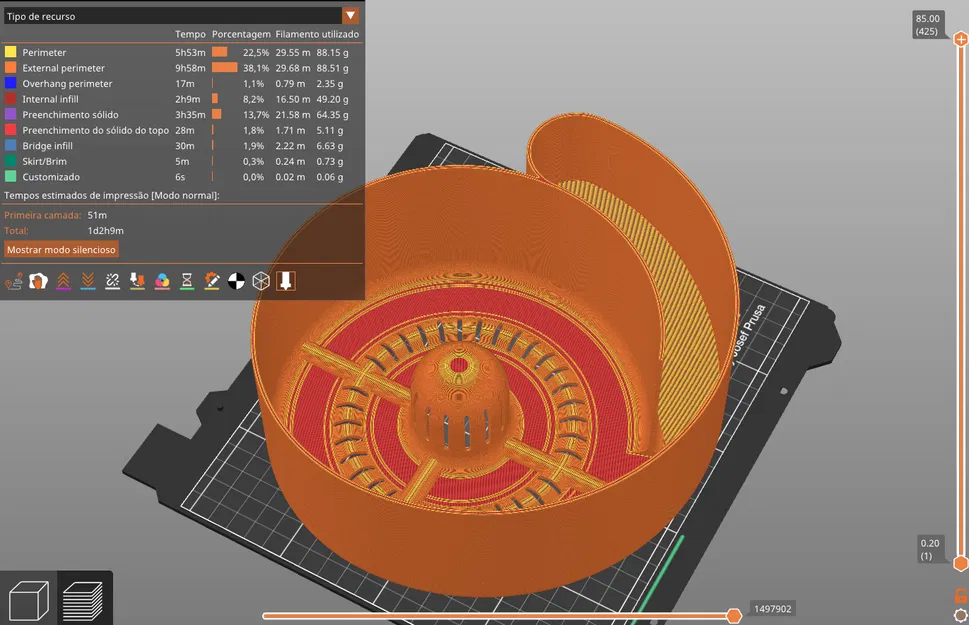Toggle pause prints hourglass marker
Viewport: 969px width, 625px height.
coord(186,281)
